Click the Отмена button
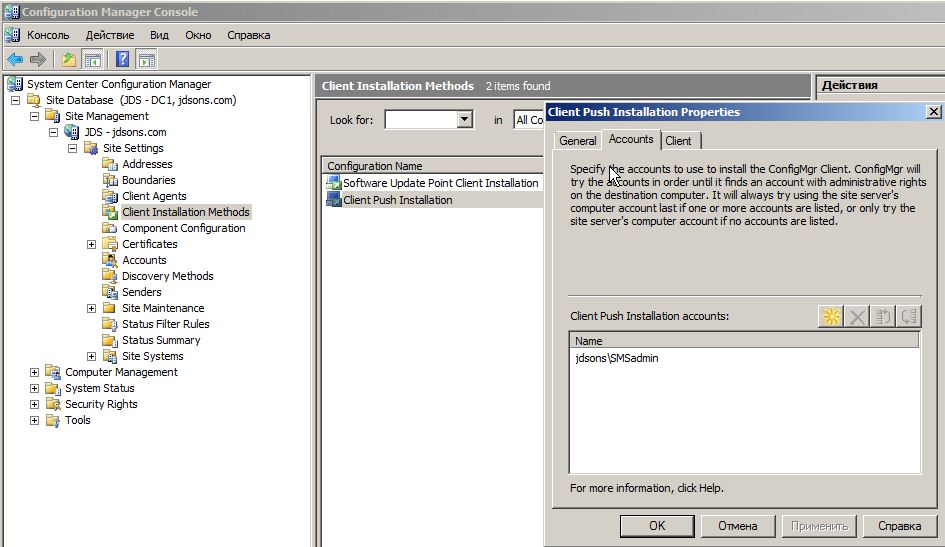The width and height of the screenshot is (945, 547). 738,526
